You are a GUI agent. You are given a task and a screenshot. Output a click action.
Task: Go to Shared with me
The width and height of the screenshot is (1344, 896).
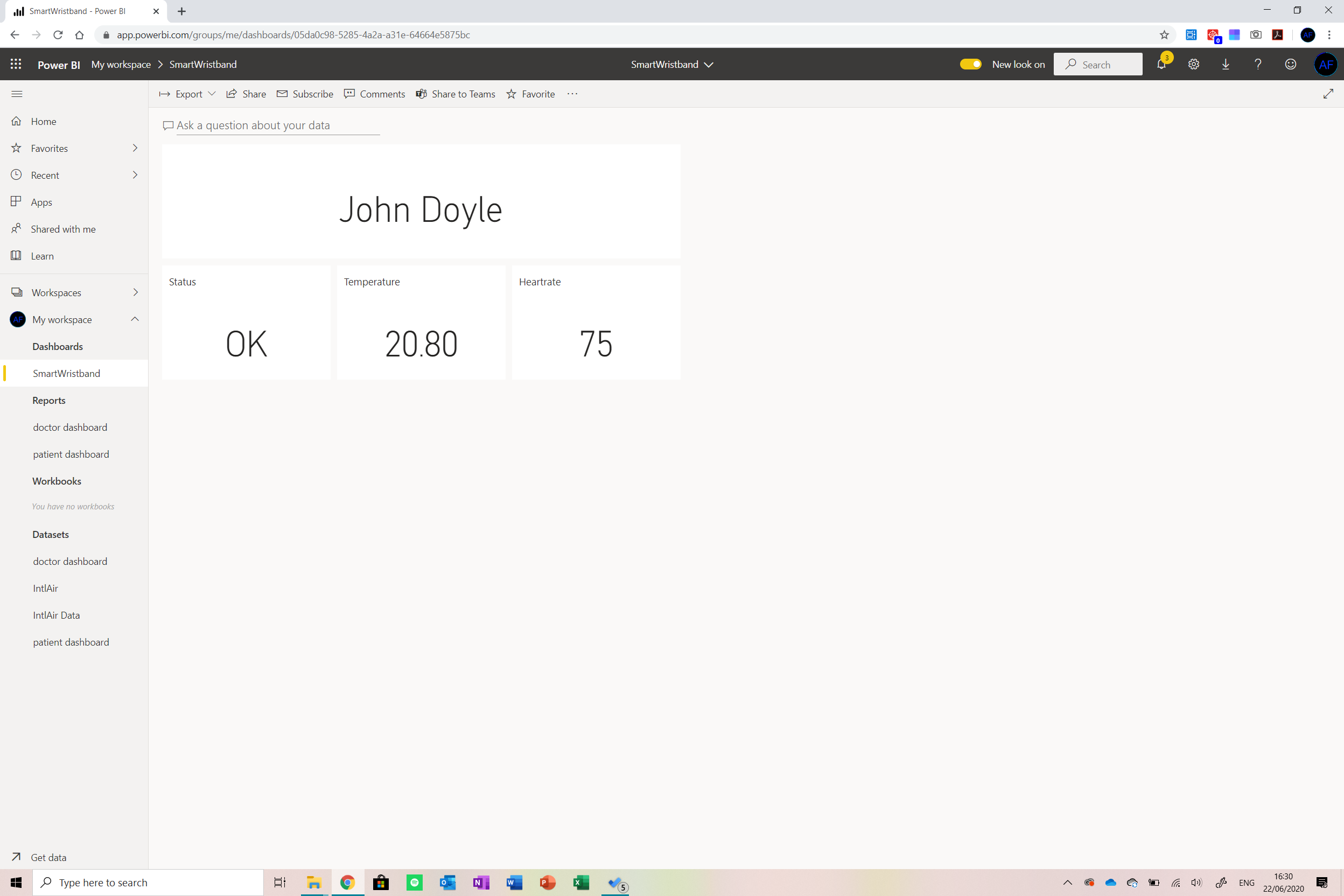point(63,228)
